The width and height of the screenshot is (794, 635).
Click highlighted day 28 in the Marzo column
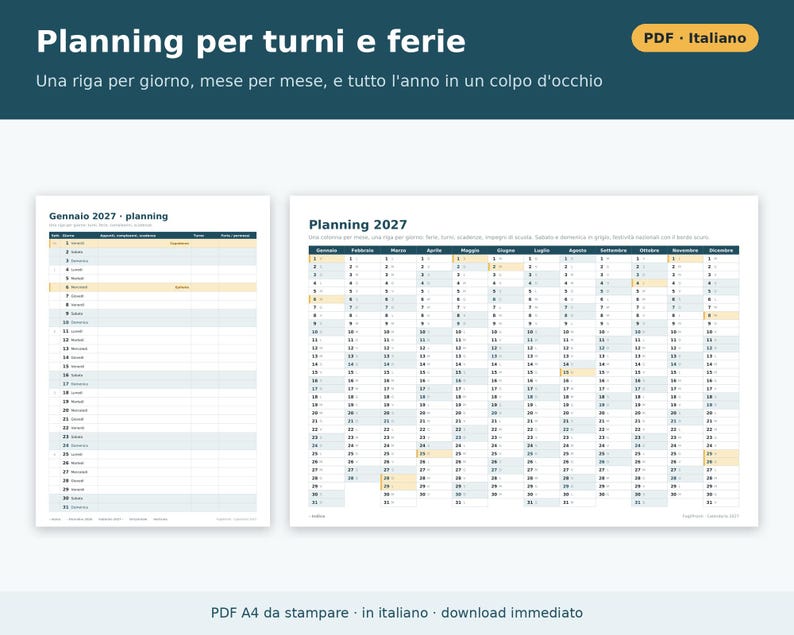tap(399, 478)
